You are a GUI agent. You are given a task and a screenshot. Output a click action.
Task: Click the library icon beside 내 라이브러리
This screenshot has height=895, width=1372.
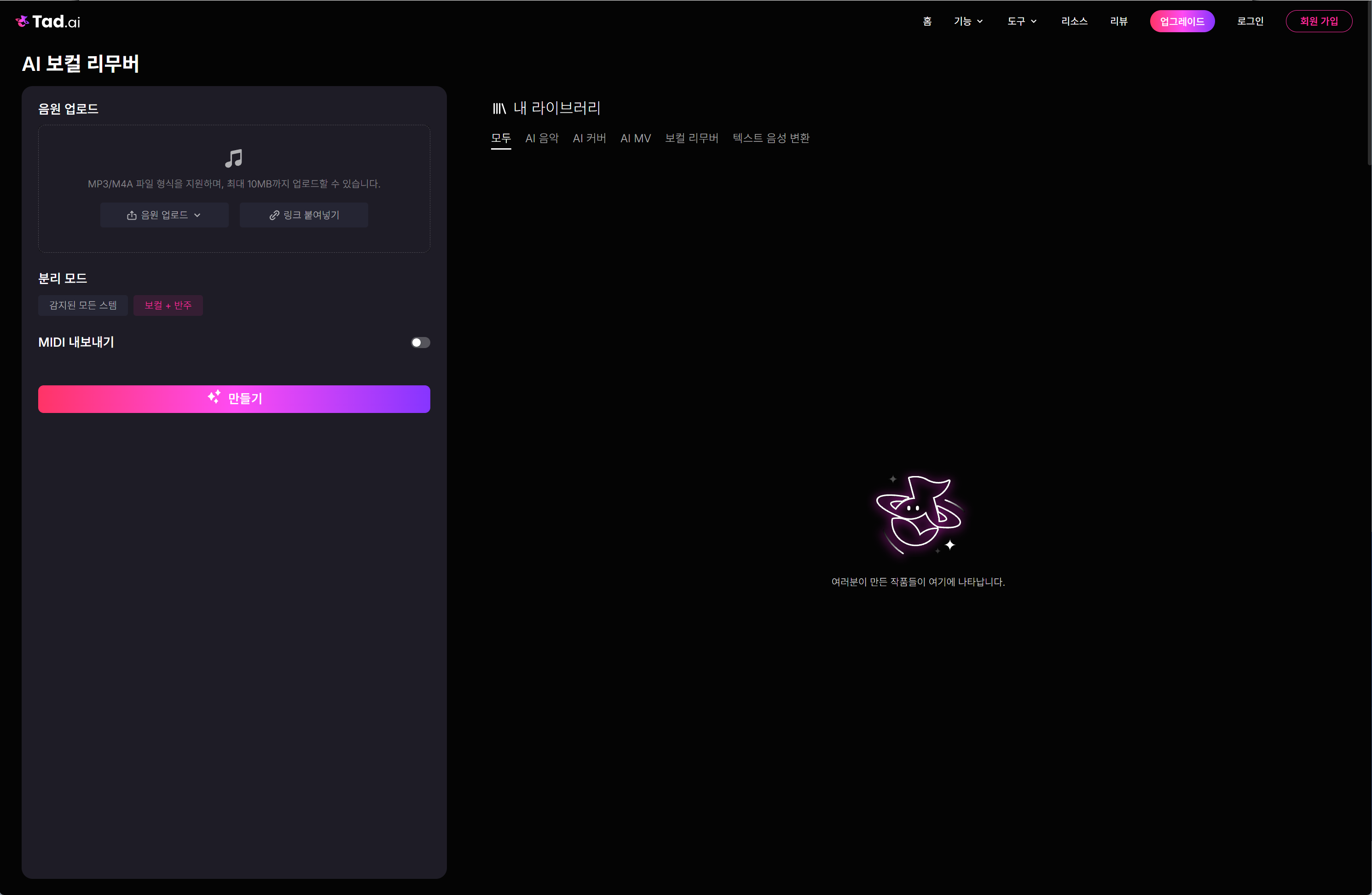click(499, 108)
